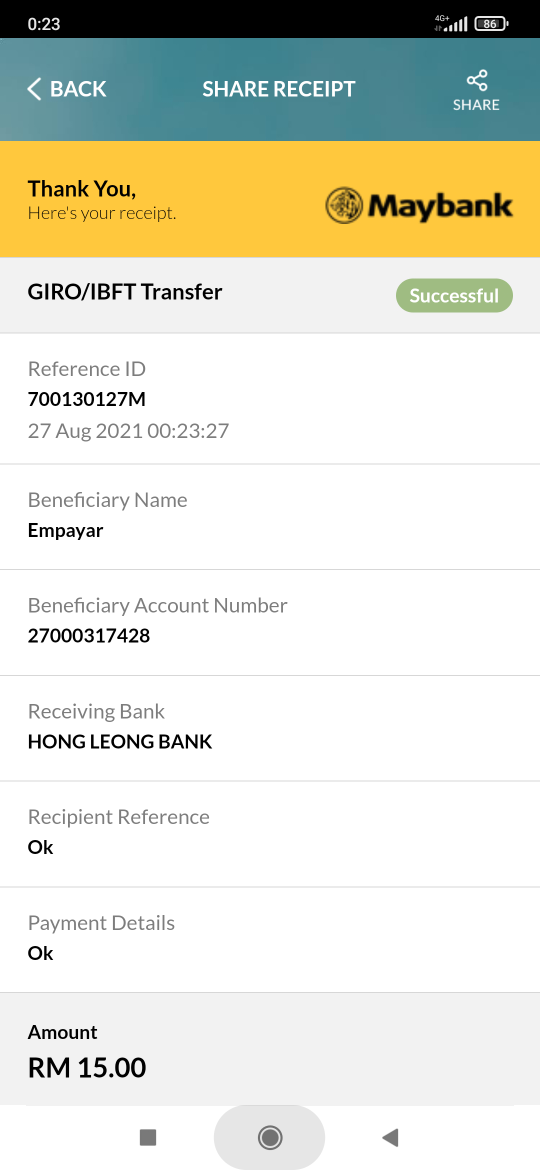540x1170 pixels.
Task: Tap the RM 15.00 amount
Action: (x=87, y=1068)
